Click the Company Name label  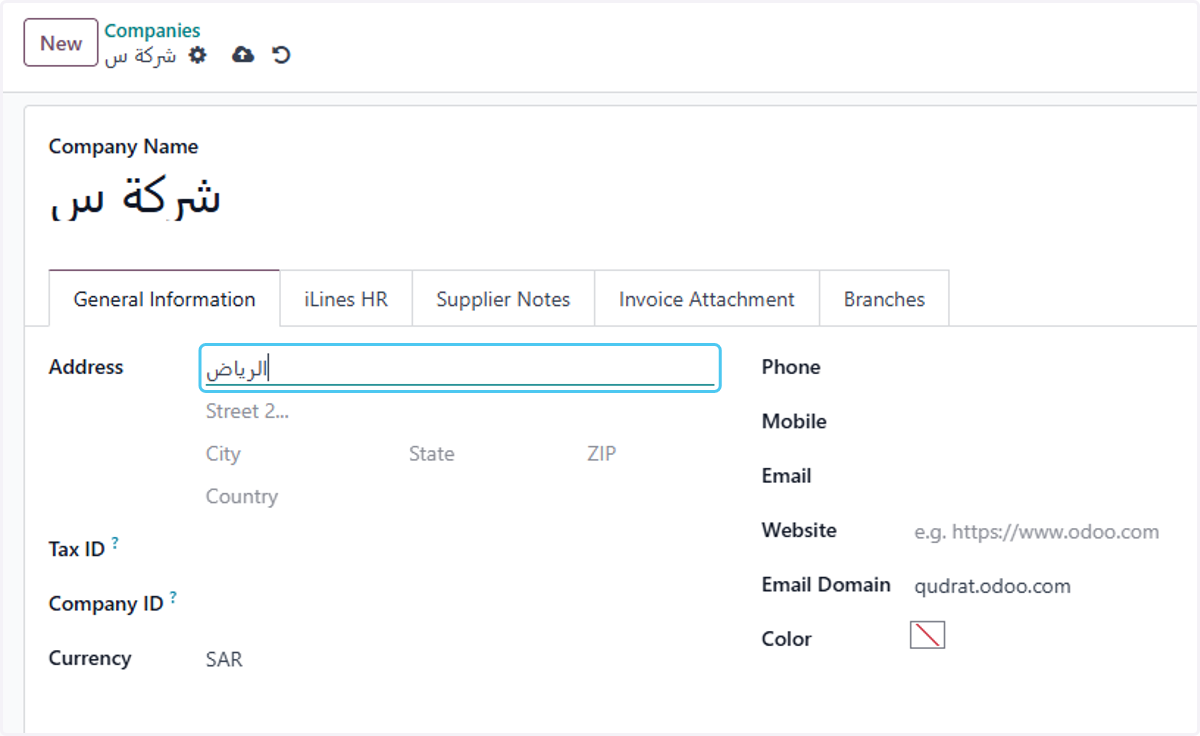pyautogui.click(x=123, y=147)
